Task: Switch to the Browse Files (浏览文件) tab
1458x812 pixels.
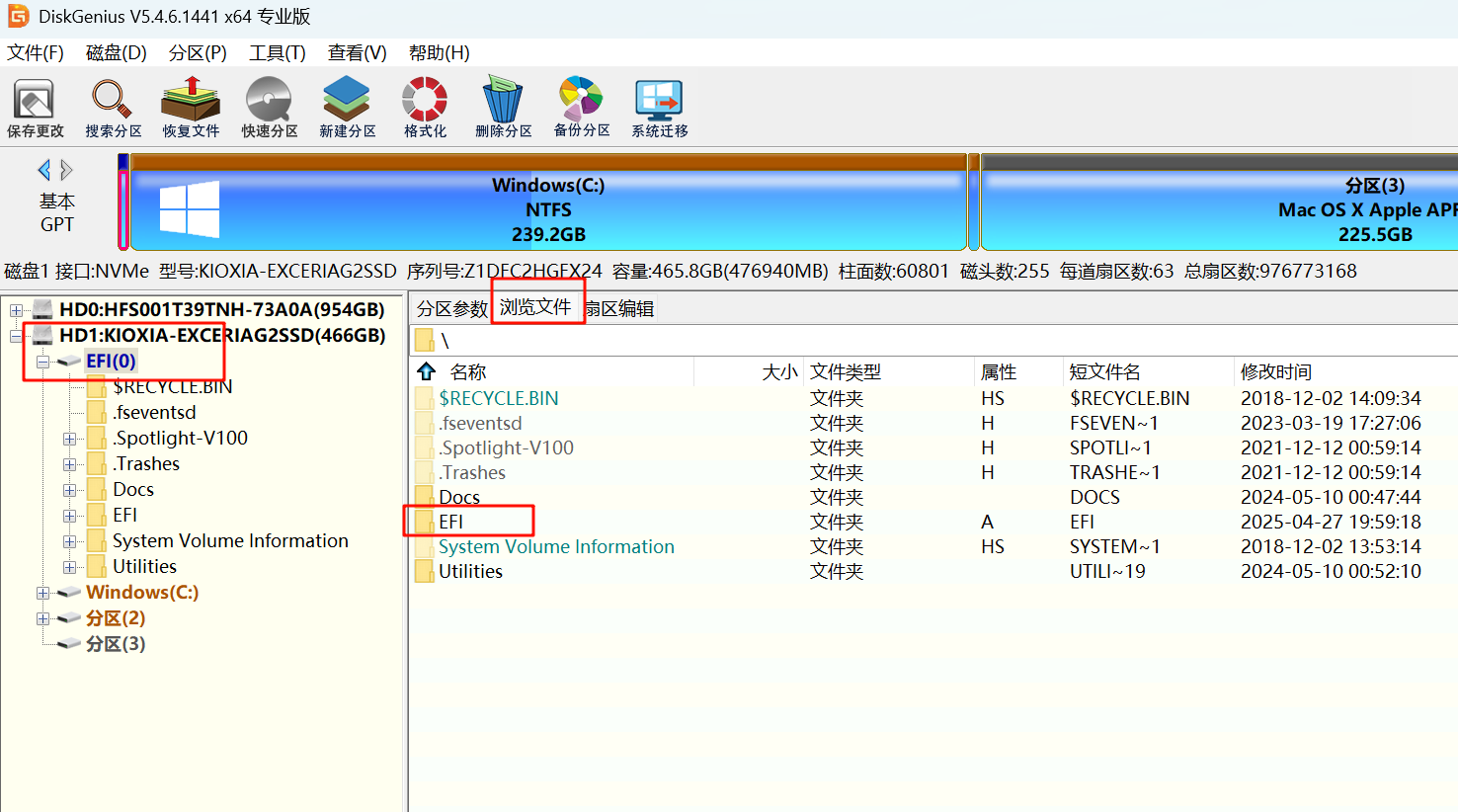Action: tap(536, 307)
